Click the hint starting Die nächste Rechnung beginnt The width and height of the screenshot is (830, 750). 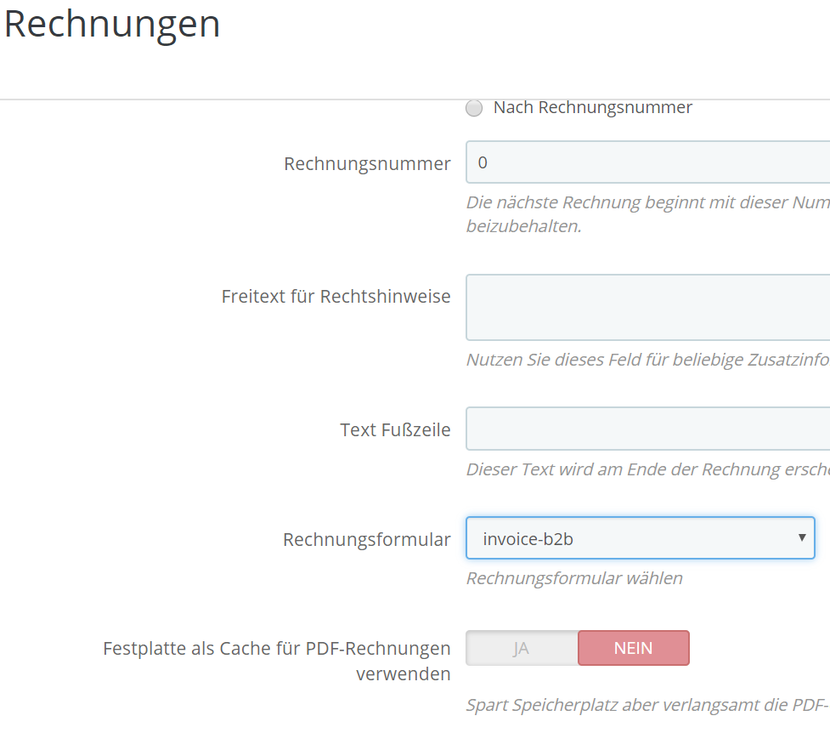647,202
